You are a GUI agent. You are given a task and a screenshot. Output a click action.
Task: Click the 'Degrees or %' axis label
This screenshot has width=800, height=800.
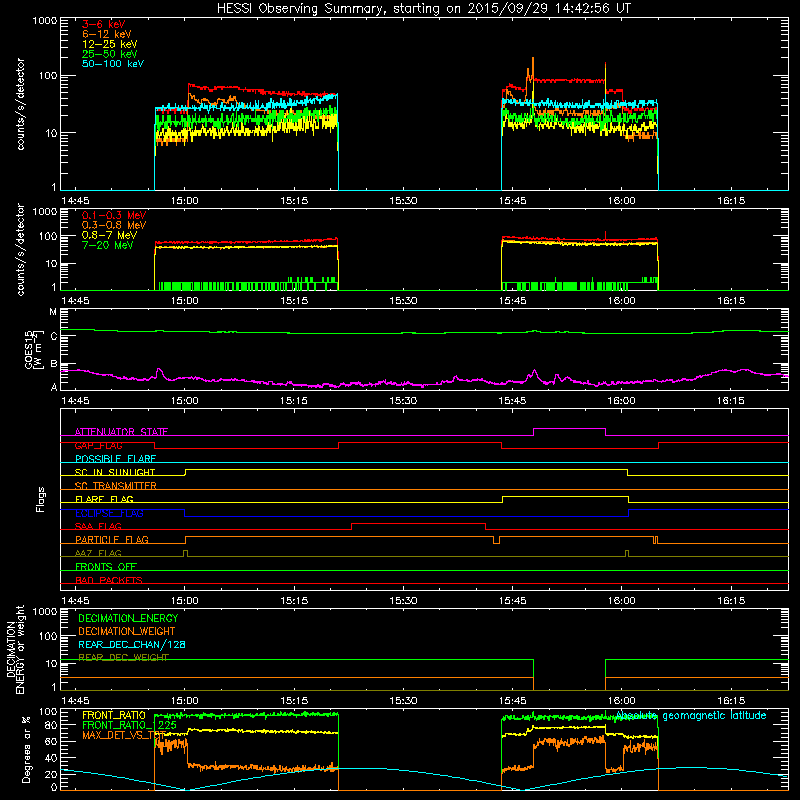point(27,749)
